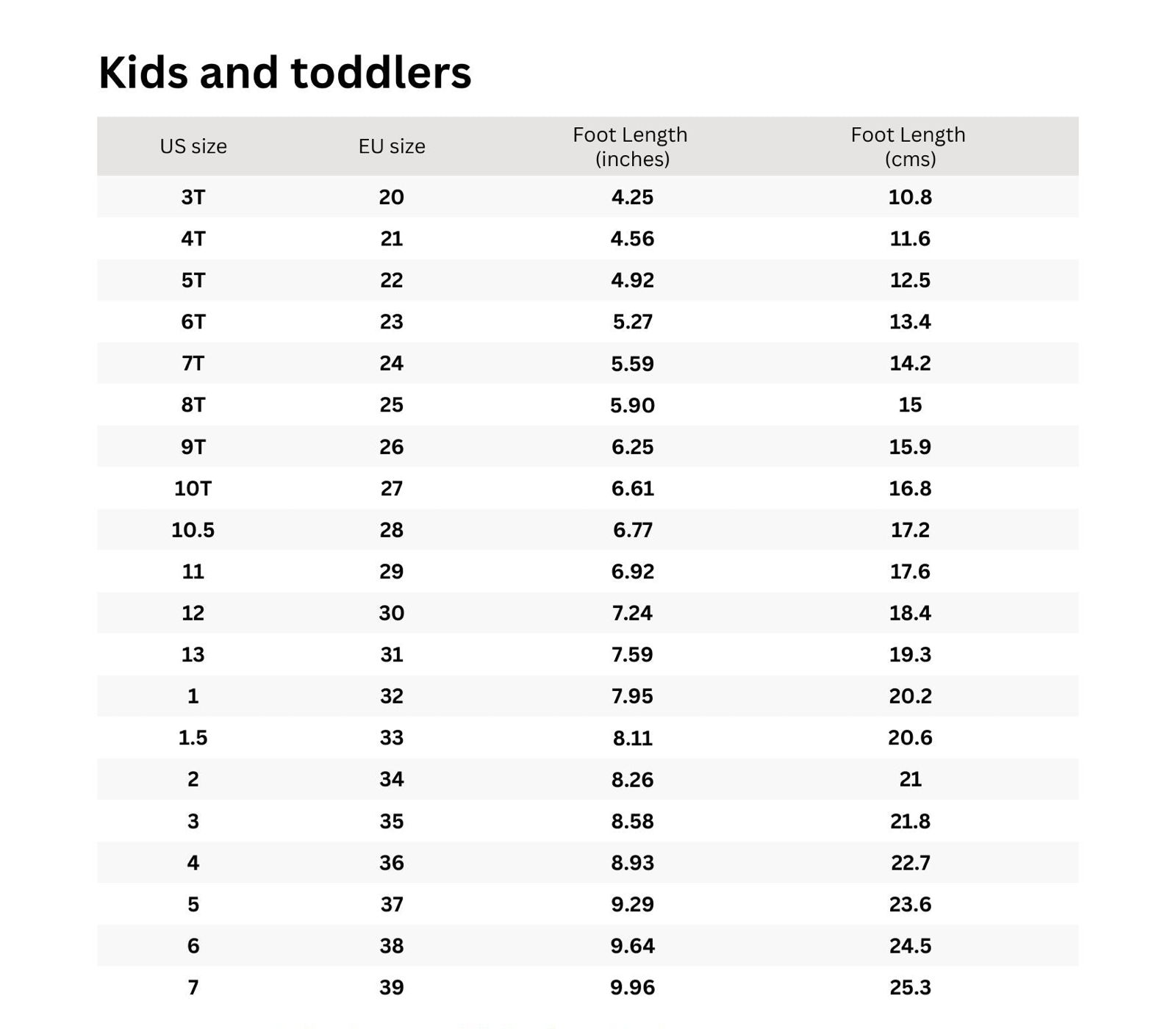The height and width of the screenshot is (1029, 1176).
Task: Click the 13.4 cms value
Action: 910,321
